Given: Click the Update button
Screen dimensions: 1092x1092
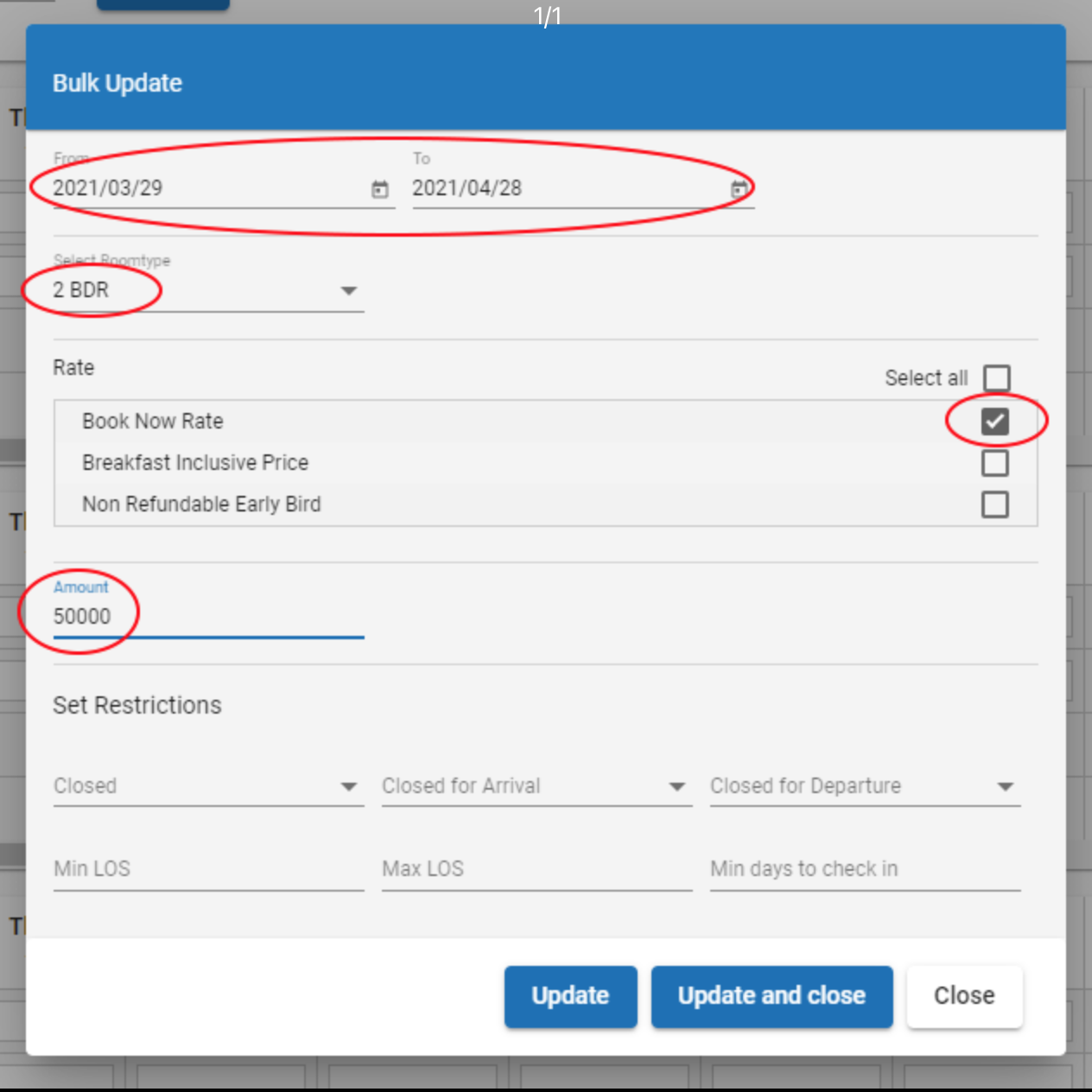Looking at the screenshot, I should 570,996.
